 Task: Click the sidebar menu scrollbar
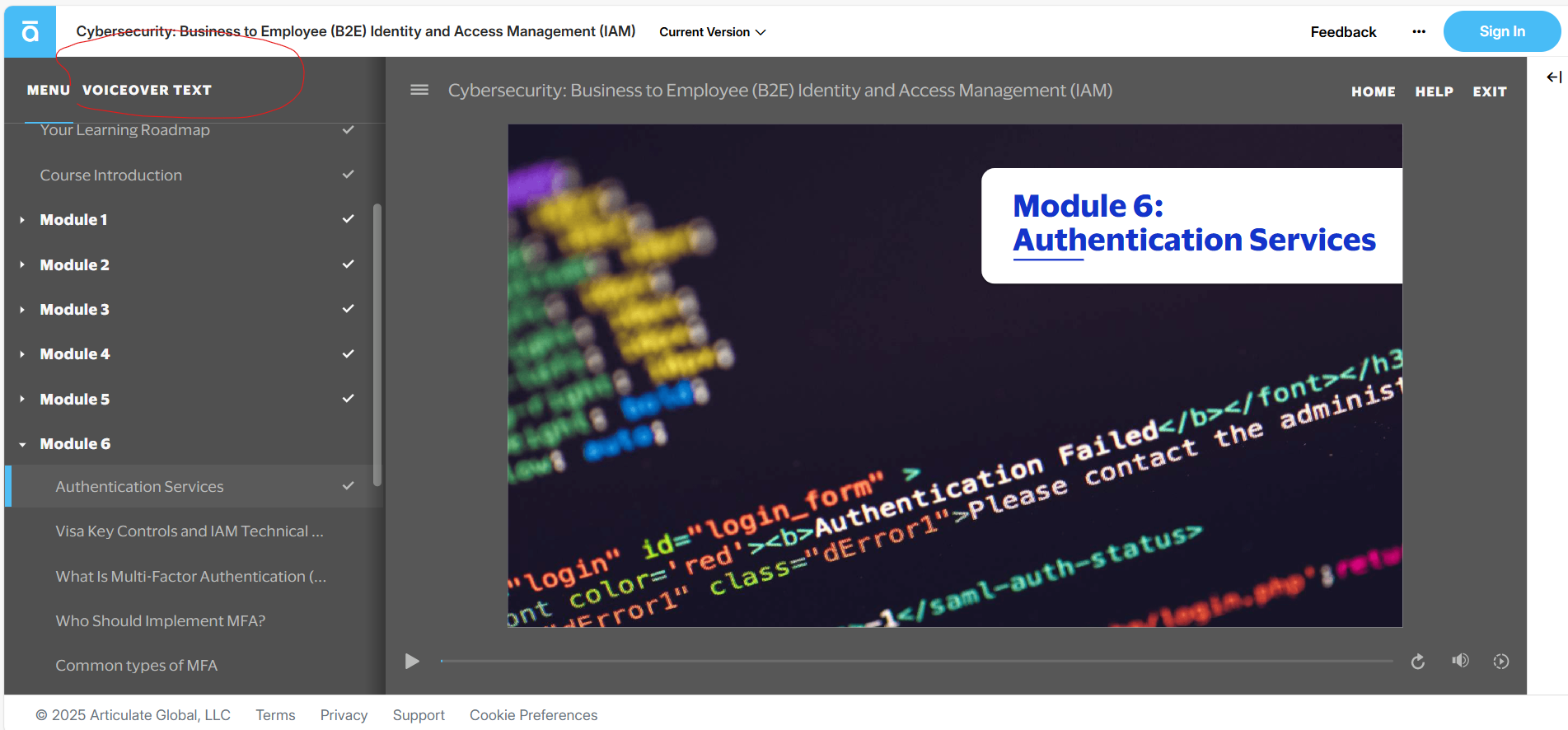[377, 344]
